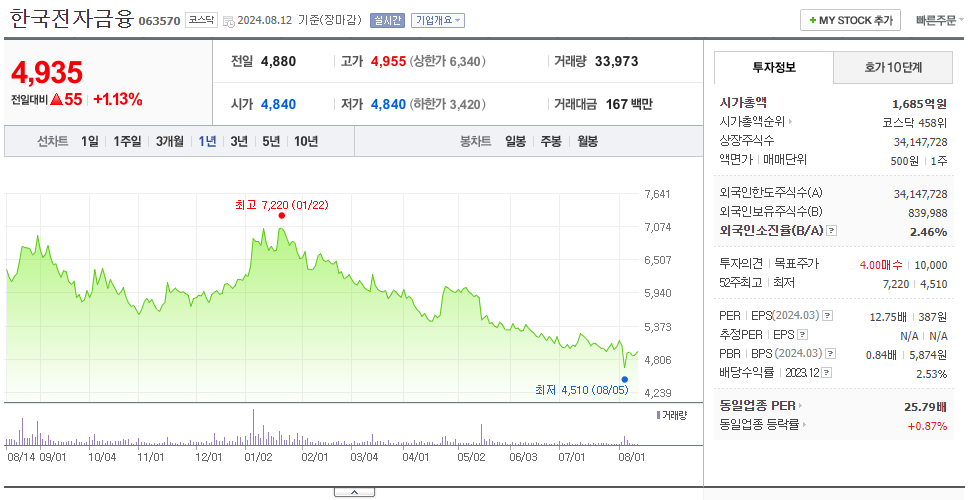Click the red up-triangle next to 55
This screenshot has height=500, width=968.
[56, 99]
